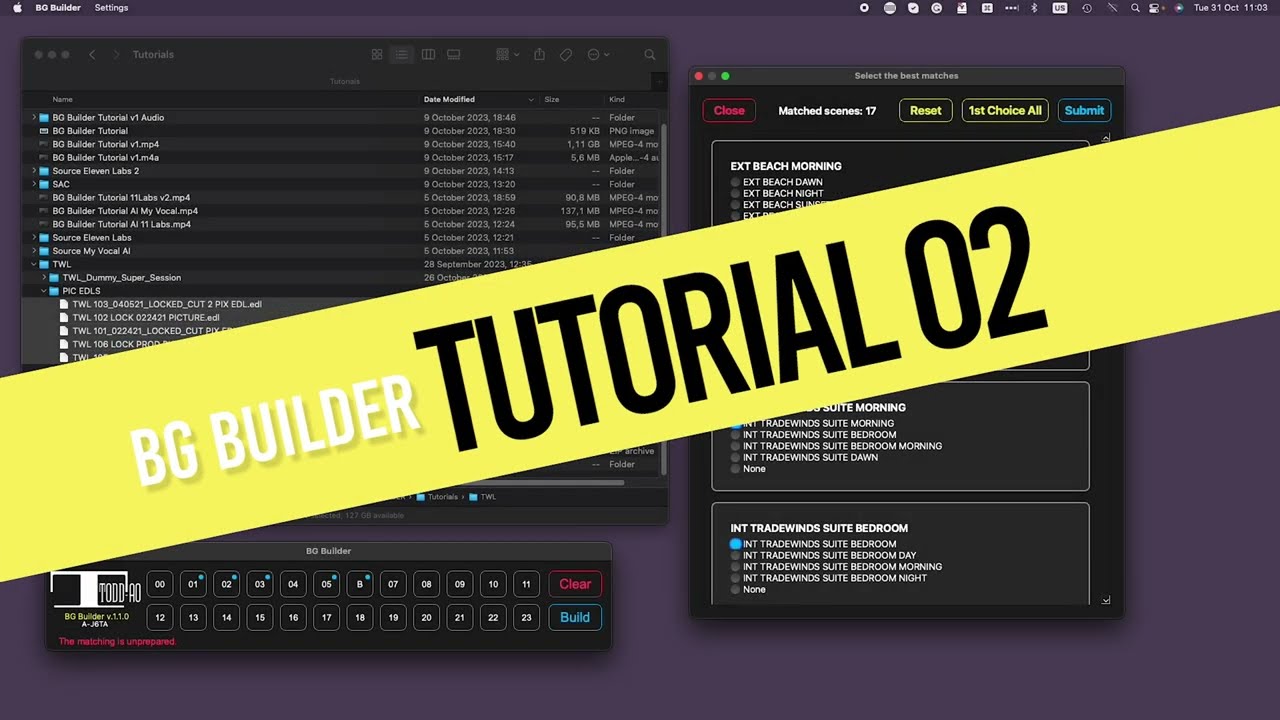Open the US input source menu
This screenshot has width=1280, height=720.
(1059, 8)
